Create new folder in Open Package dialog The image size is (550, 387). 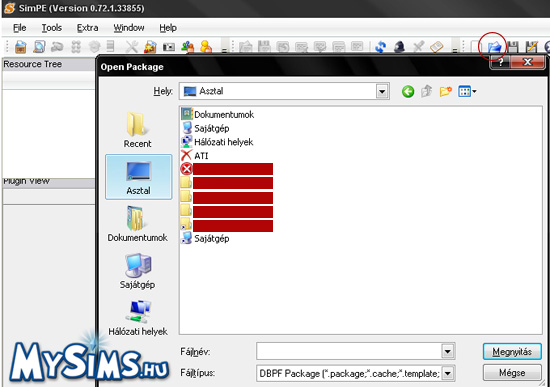pos(445,92)
